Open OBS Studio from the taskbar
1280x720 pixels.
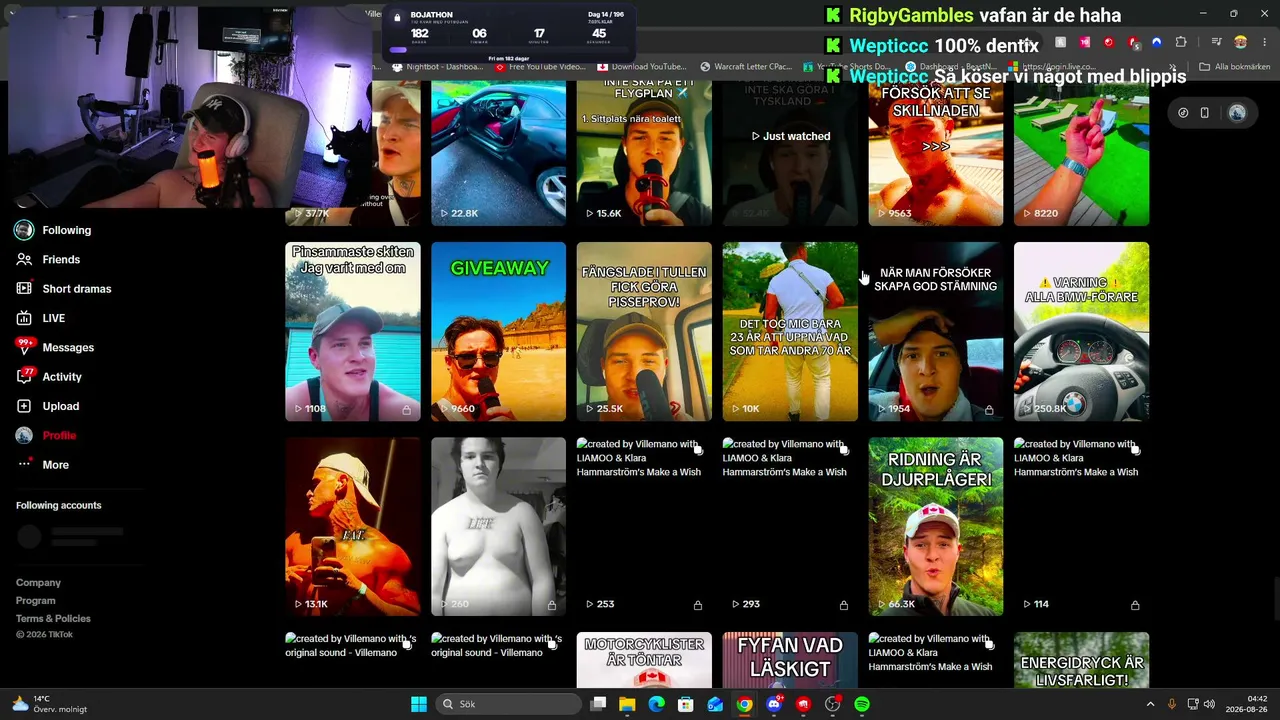tap(832, 704)
